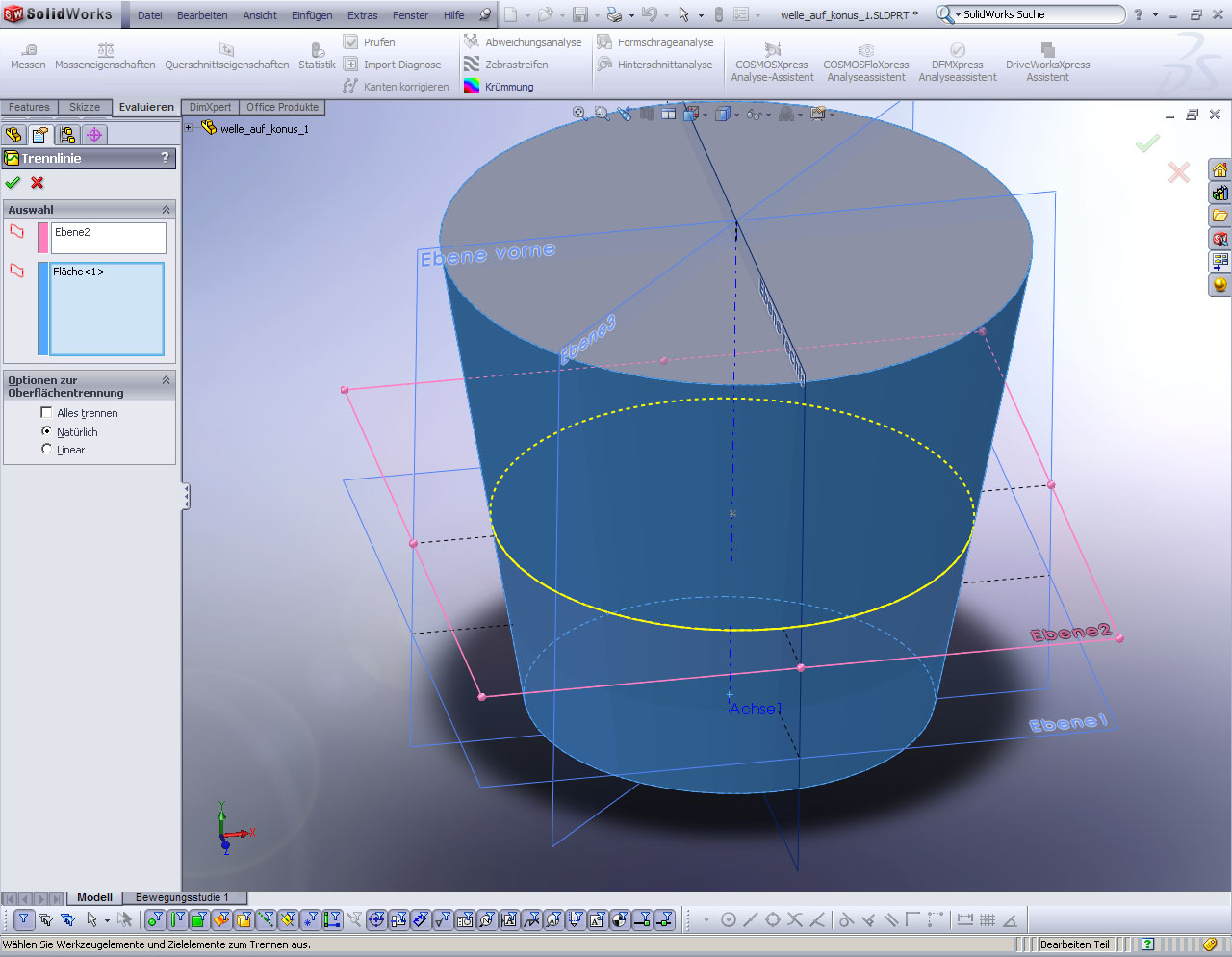Open the Formschrägeanalyse draft analysis

655,42
